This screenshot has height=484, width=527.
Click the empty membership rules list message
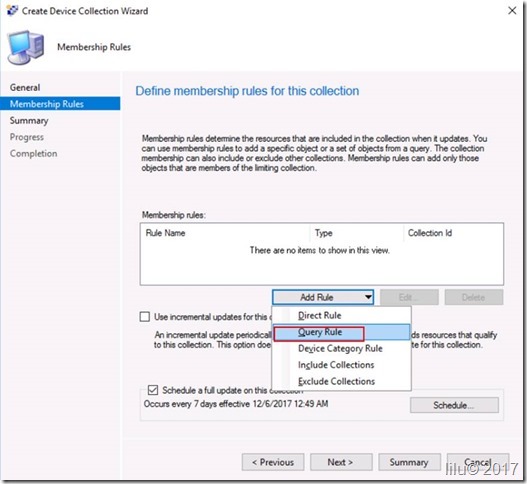pos(320,250)
